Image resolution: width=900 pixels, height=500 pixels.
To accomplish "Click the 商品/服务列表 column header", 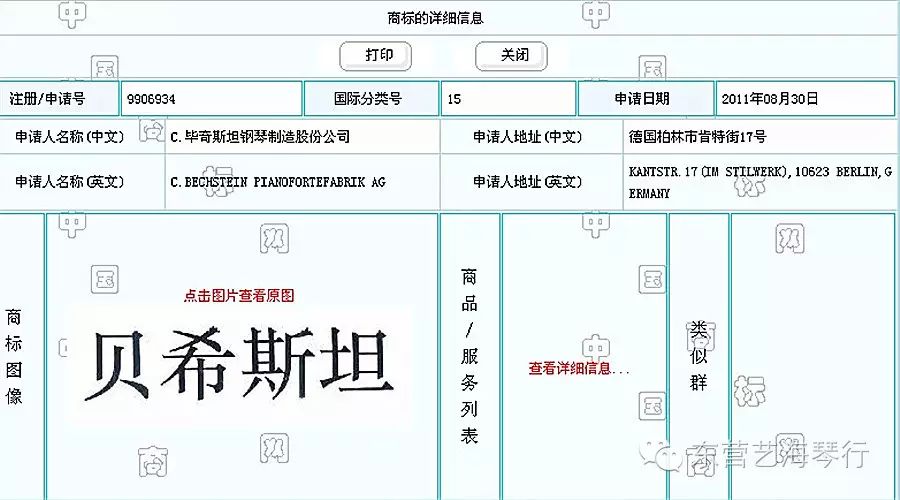I will point(469,356).
